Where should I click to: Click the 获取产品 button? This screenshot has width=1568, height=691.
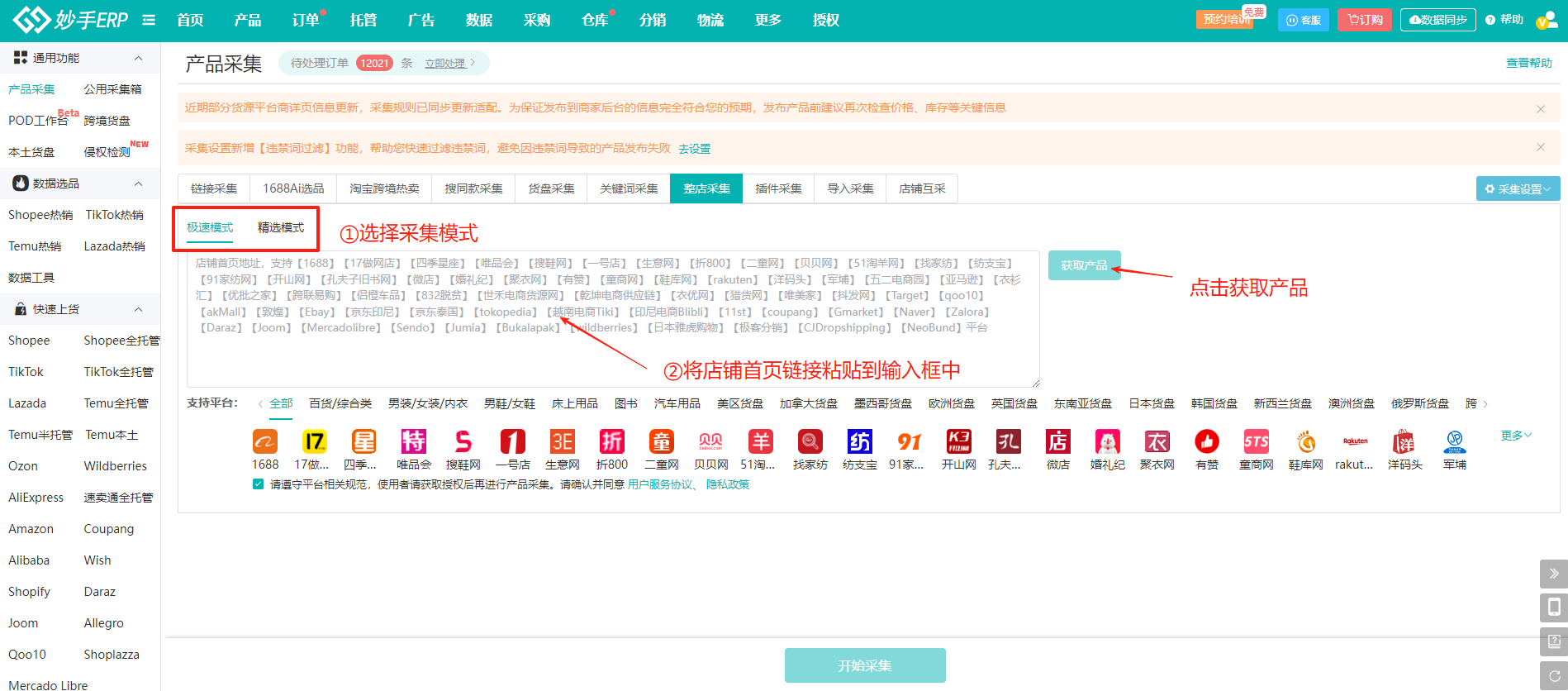[x=1084, y=265]
